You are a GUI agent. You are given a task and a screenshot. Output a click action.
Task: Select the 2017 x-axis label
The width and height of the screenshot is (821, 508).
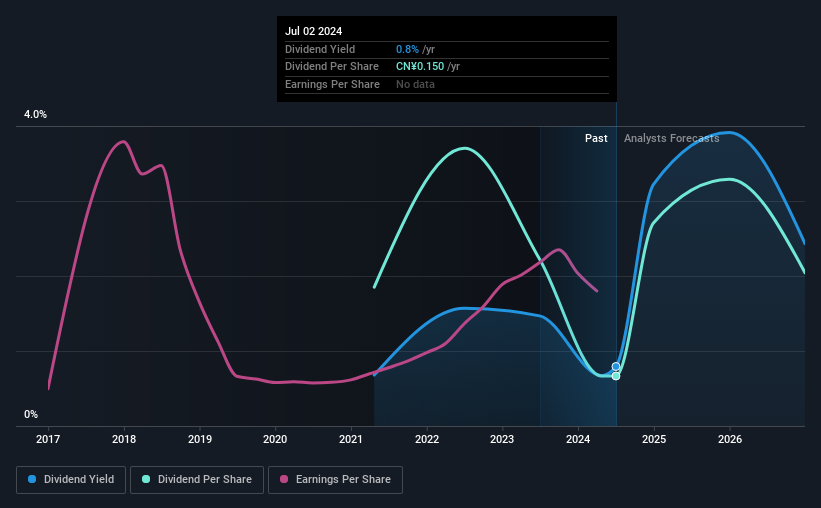point(48,439)
